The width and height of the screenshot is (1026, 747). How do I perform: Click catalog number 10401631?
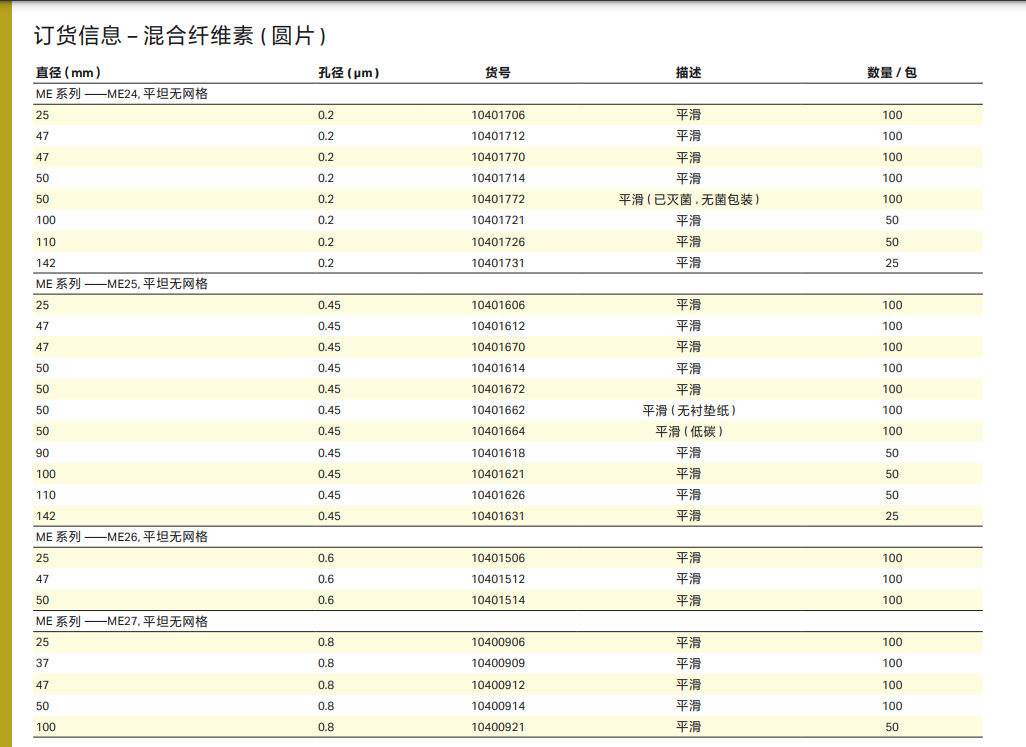pos(498,517)
